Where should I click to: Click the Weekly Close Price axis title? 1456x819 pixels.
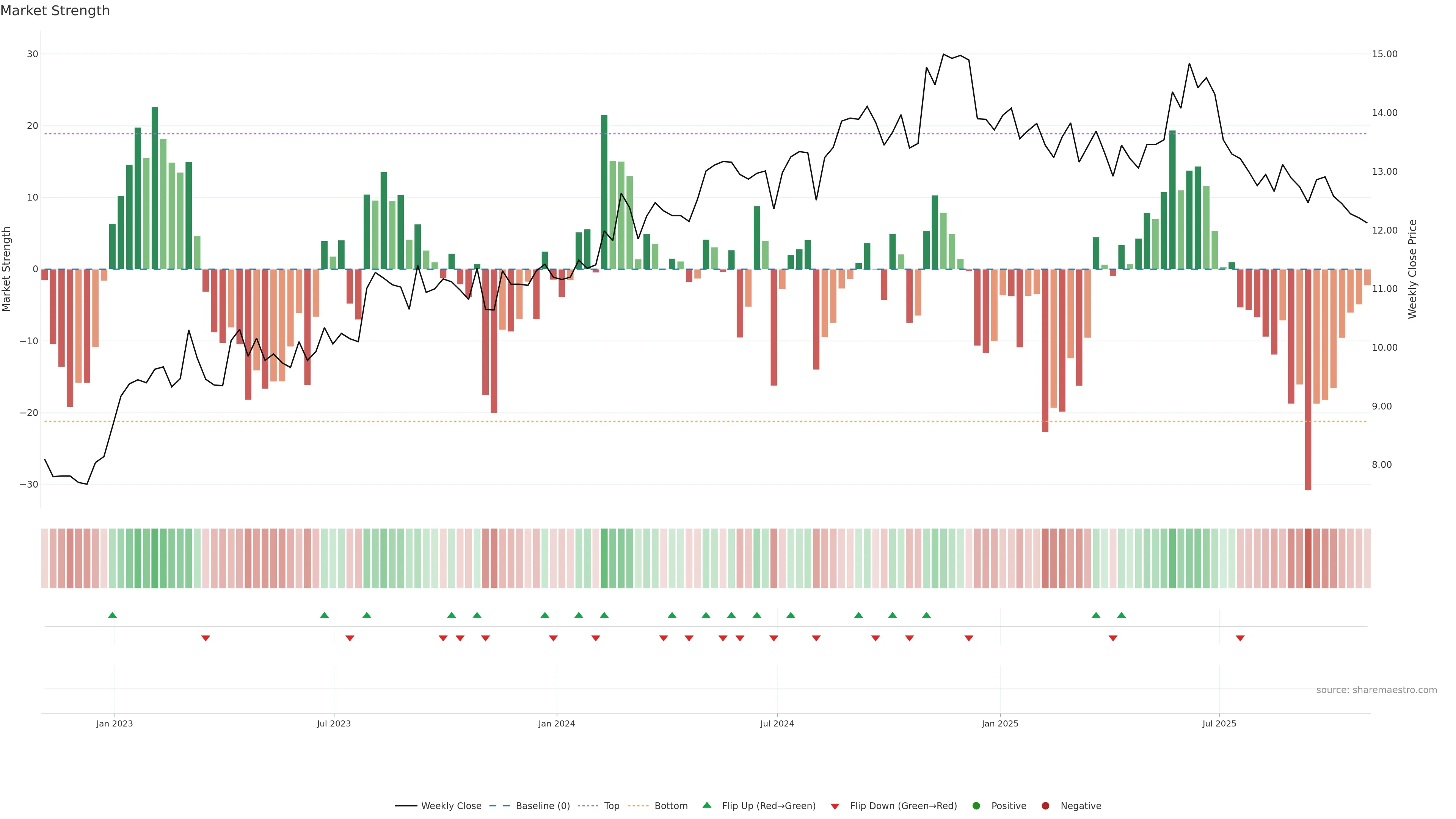tap(1413, 269)
